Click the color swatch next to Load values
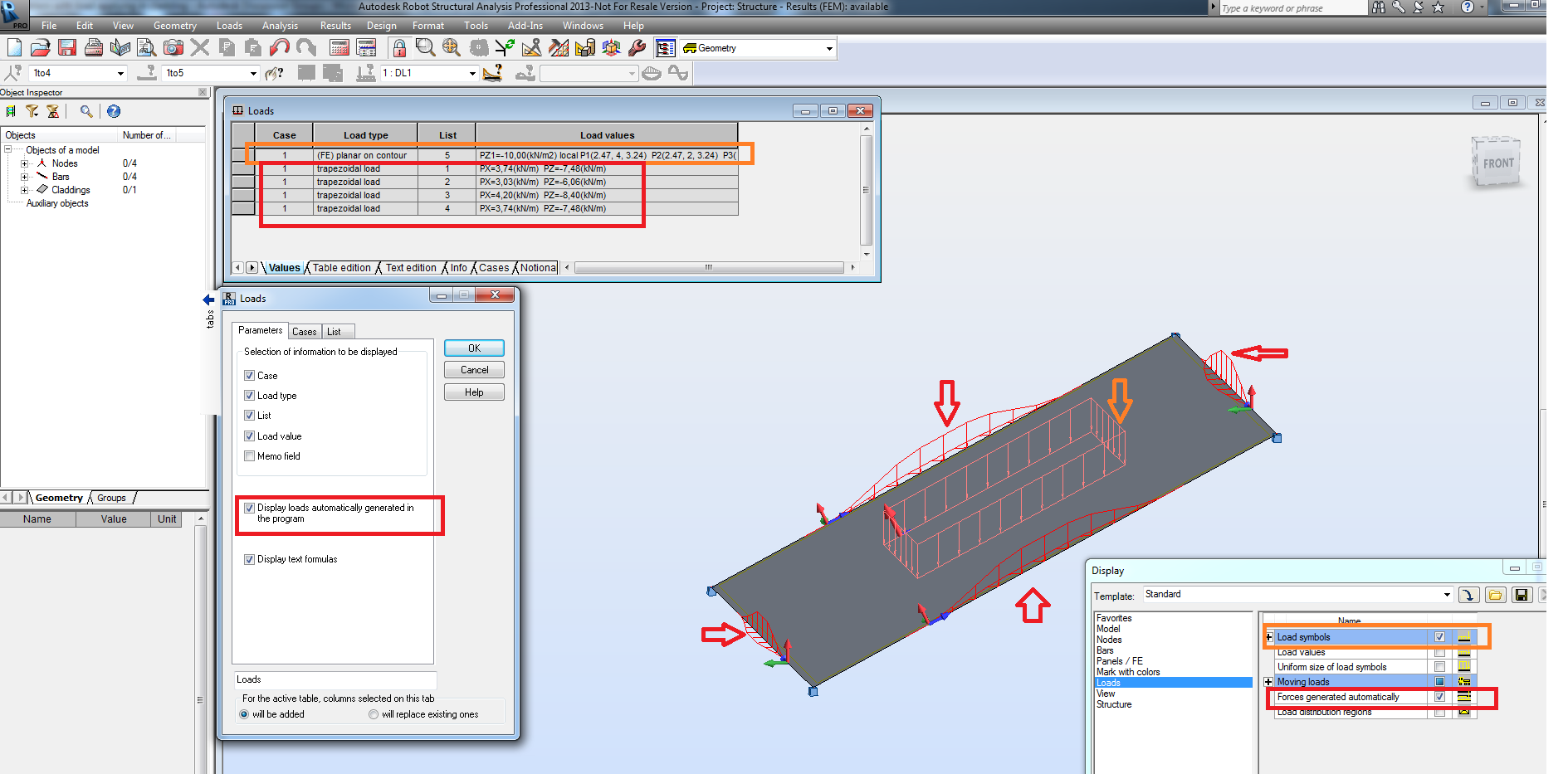Image resolution: width=1568 pixels, height=774 pixels. pyautogui.click(x=1464, y=653)
